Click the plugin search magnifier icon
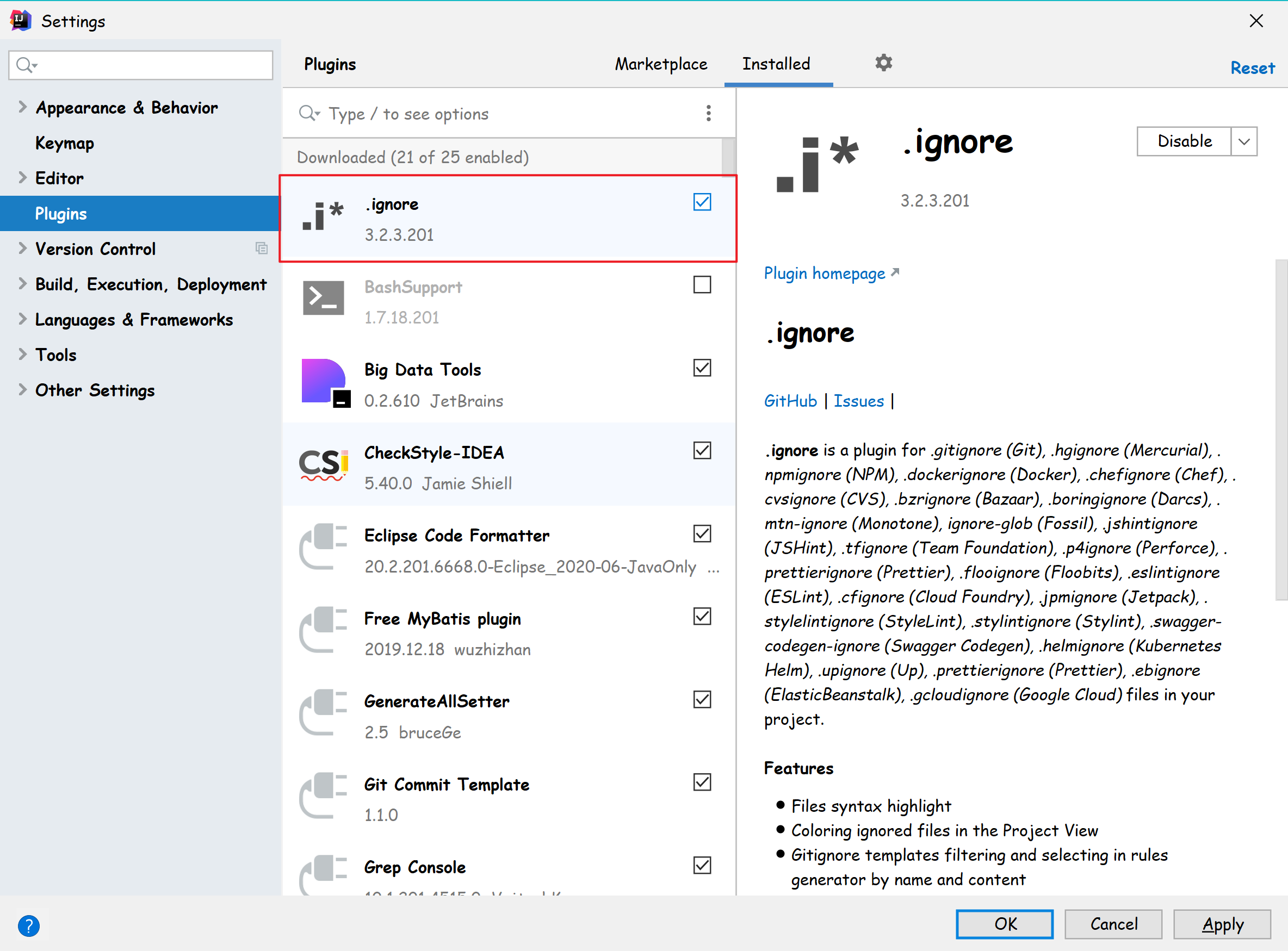Viewport: 1288px width, 951px height. coord(308,113)
